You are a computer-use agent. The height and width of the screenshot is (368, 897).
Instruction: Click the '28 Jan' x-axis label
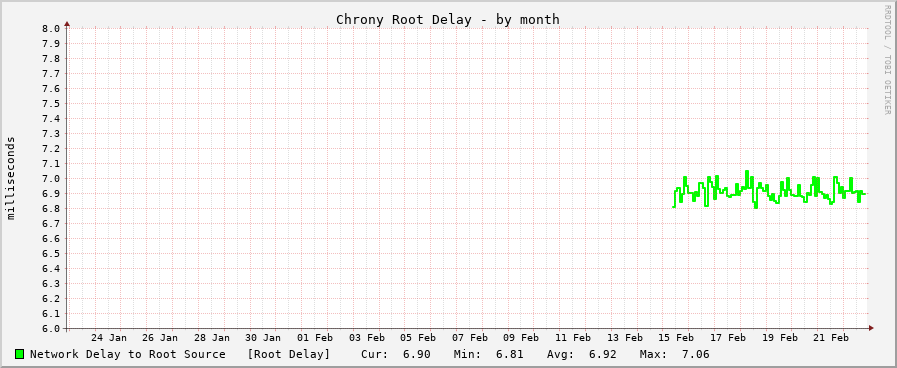point(212,338)
